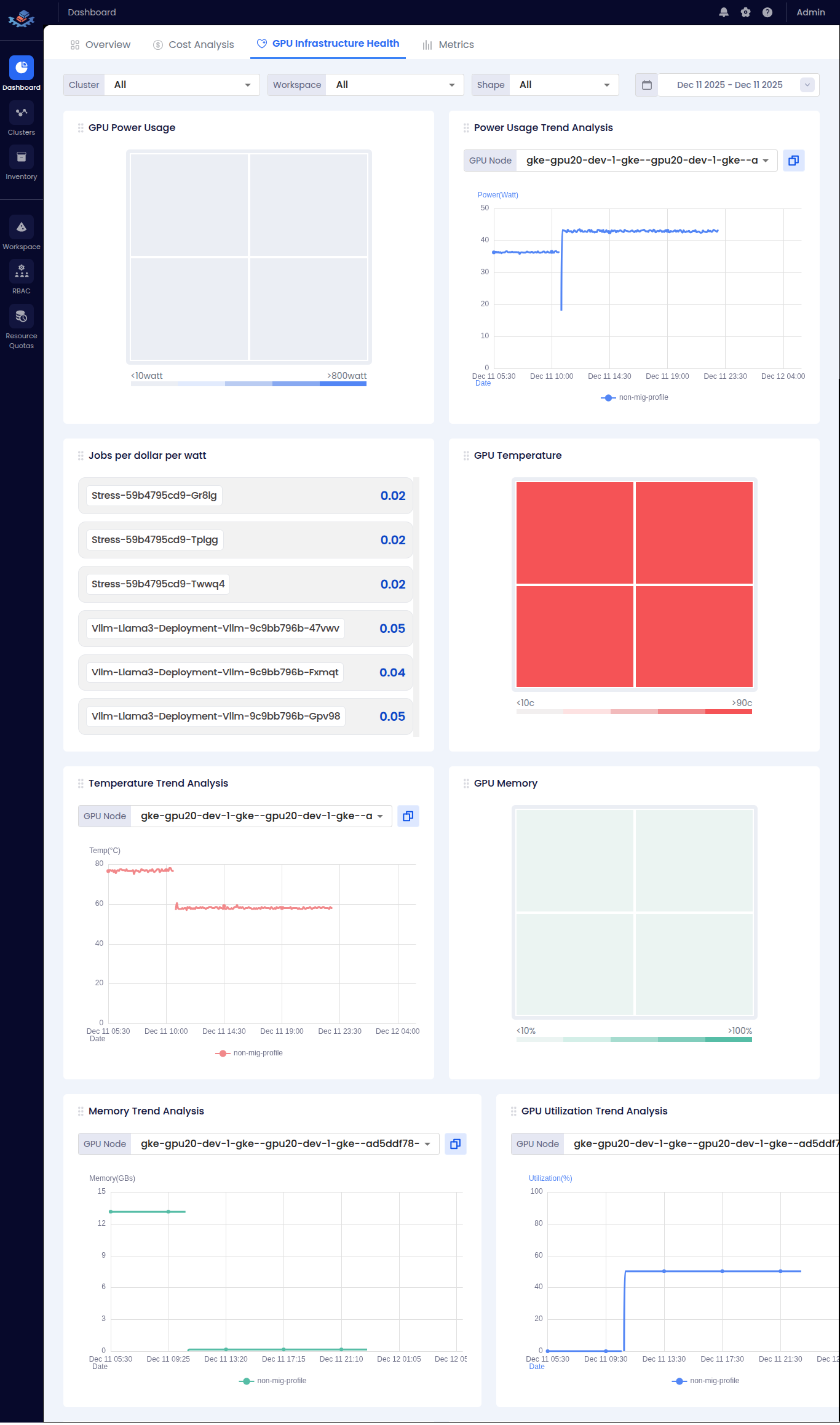The width and height of the screenshot is (840, 1425).
Task: Click the Admin user menu
Action: [810, 12]
